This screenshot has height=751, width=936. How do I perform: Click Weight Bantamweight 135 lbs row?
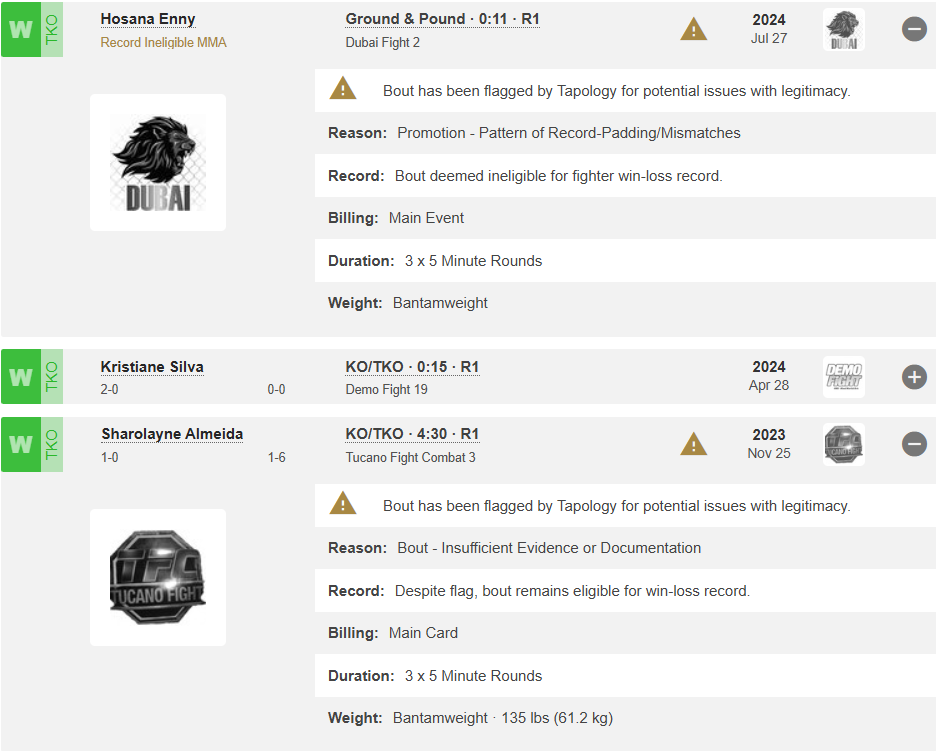pyautogui.click(x=625, y=718)
